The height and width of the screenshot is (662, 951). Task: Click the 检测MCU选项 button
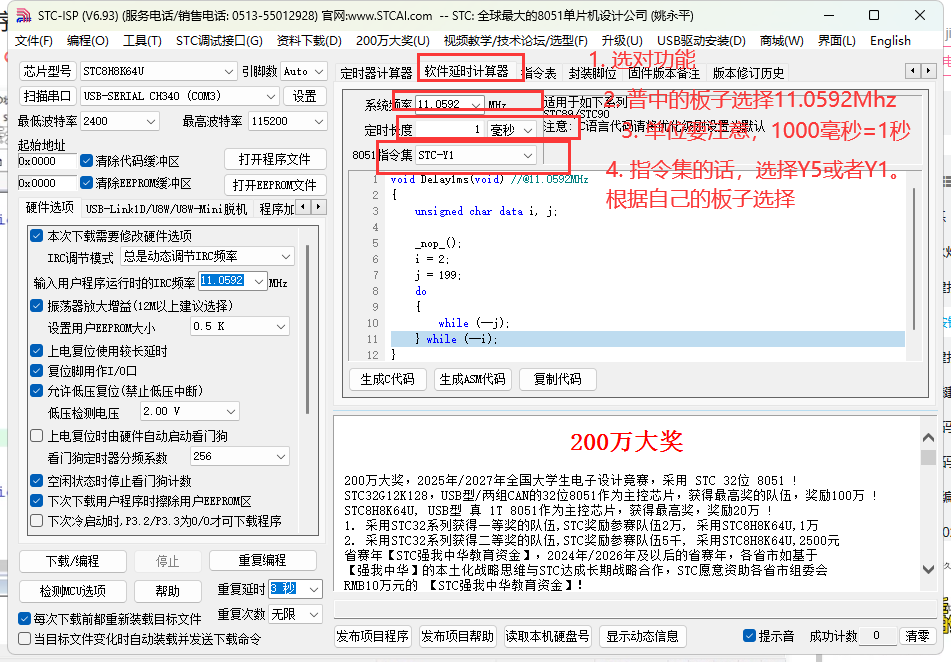(73, 591)
